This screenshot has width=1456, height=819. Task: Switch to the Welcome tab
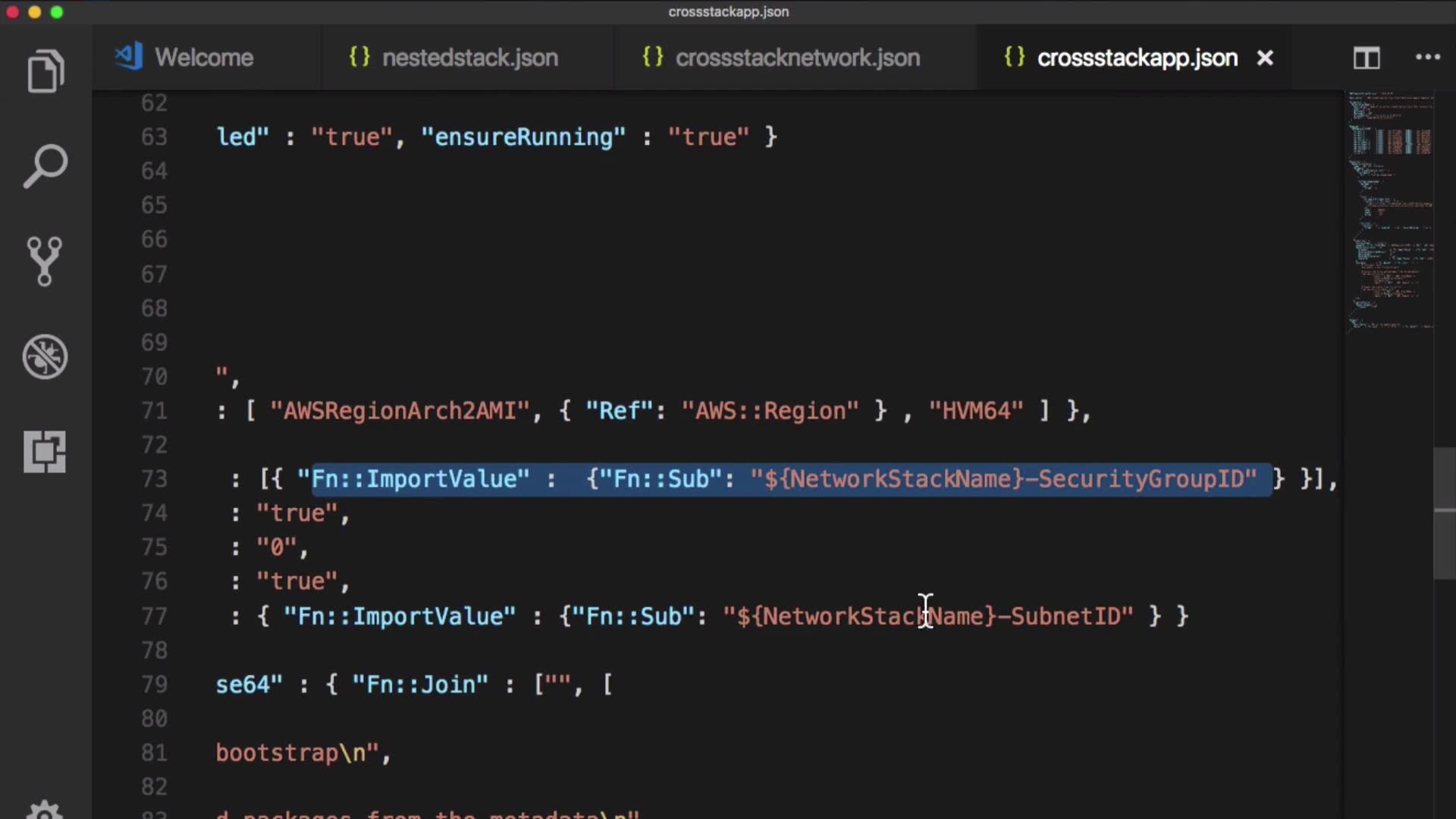coord(203,58)
